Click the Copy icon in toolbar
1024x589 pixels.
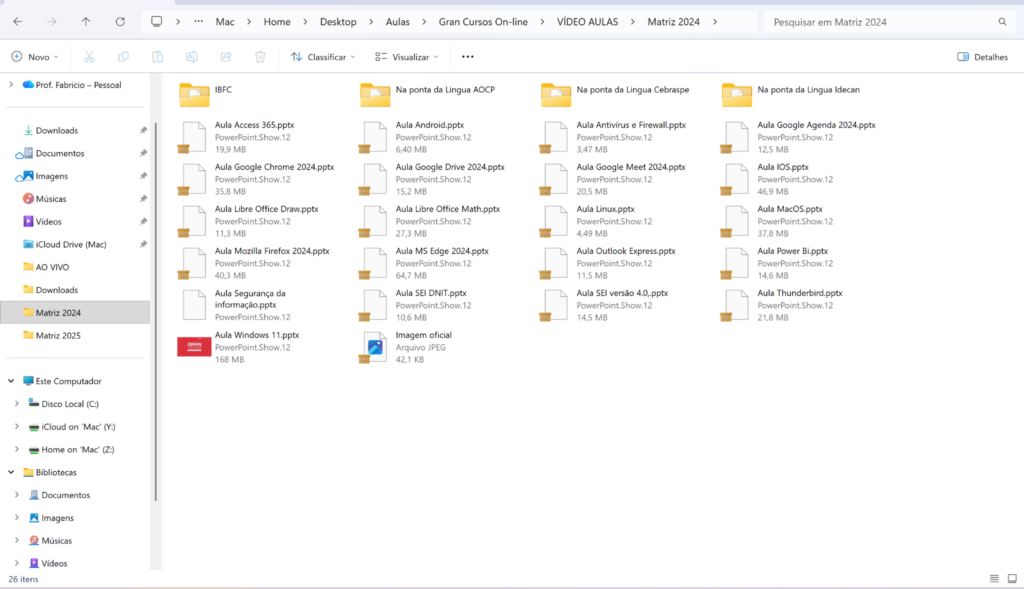coord(123,57)
